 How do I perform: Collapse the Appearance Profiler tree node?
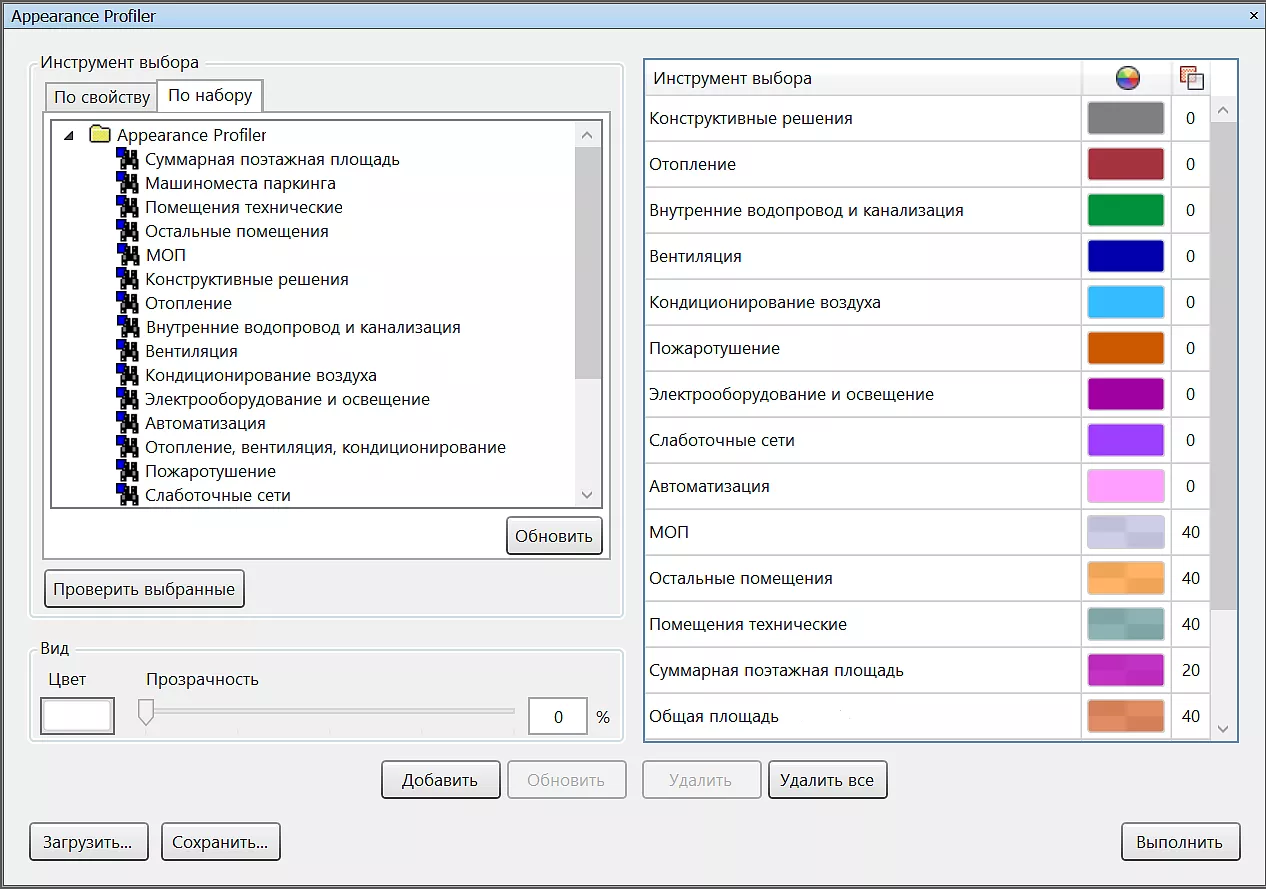pos(68,135)
